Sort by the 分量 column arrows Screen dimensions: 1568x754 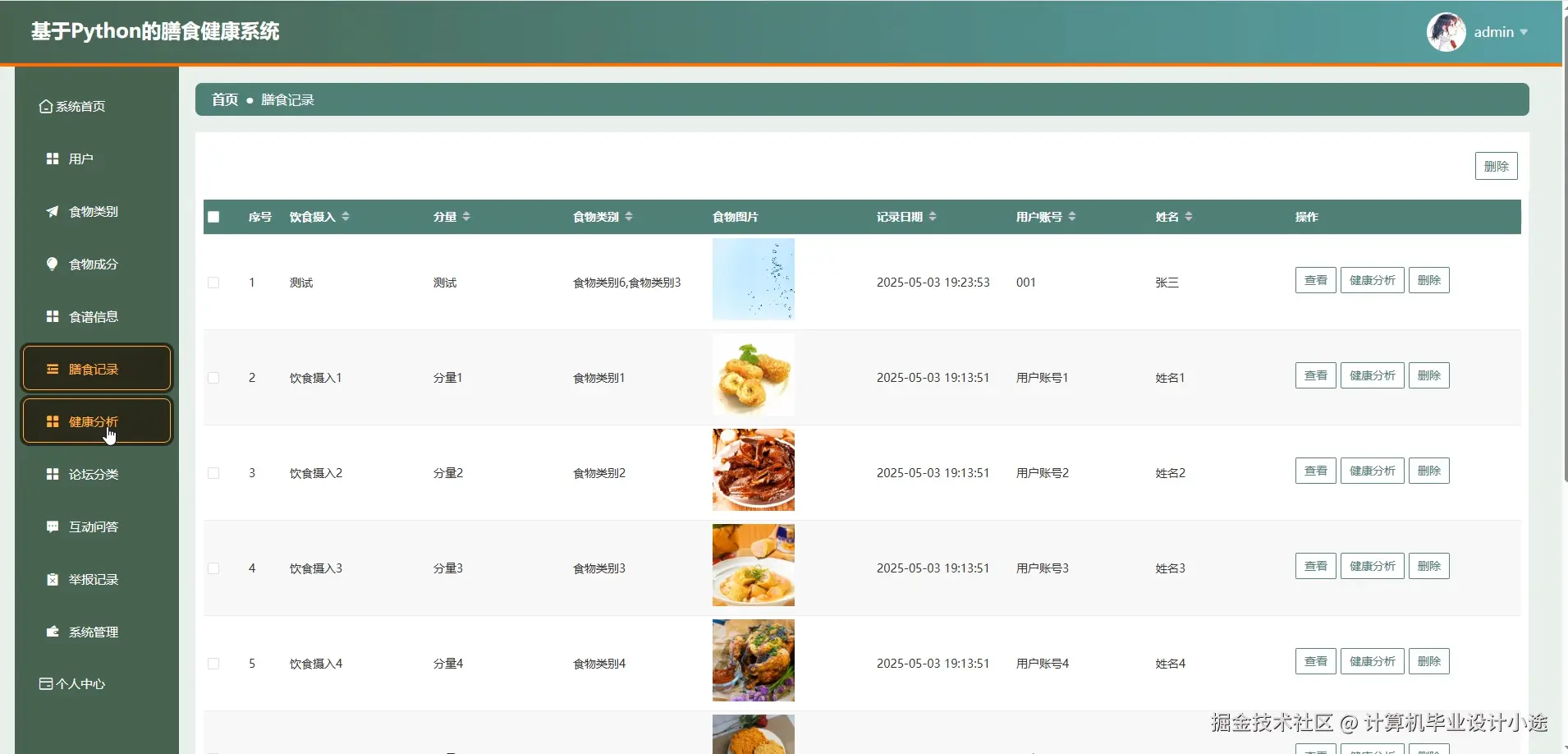click(x=466, y=216)
